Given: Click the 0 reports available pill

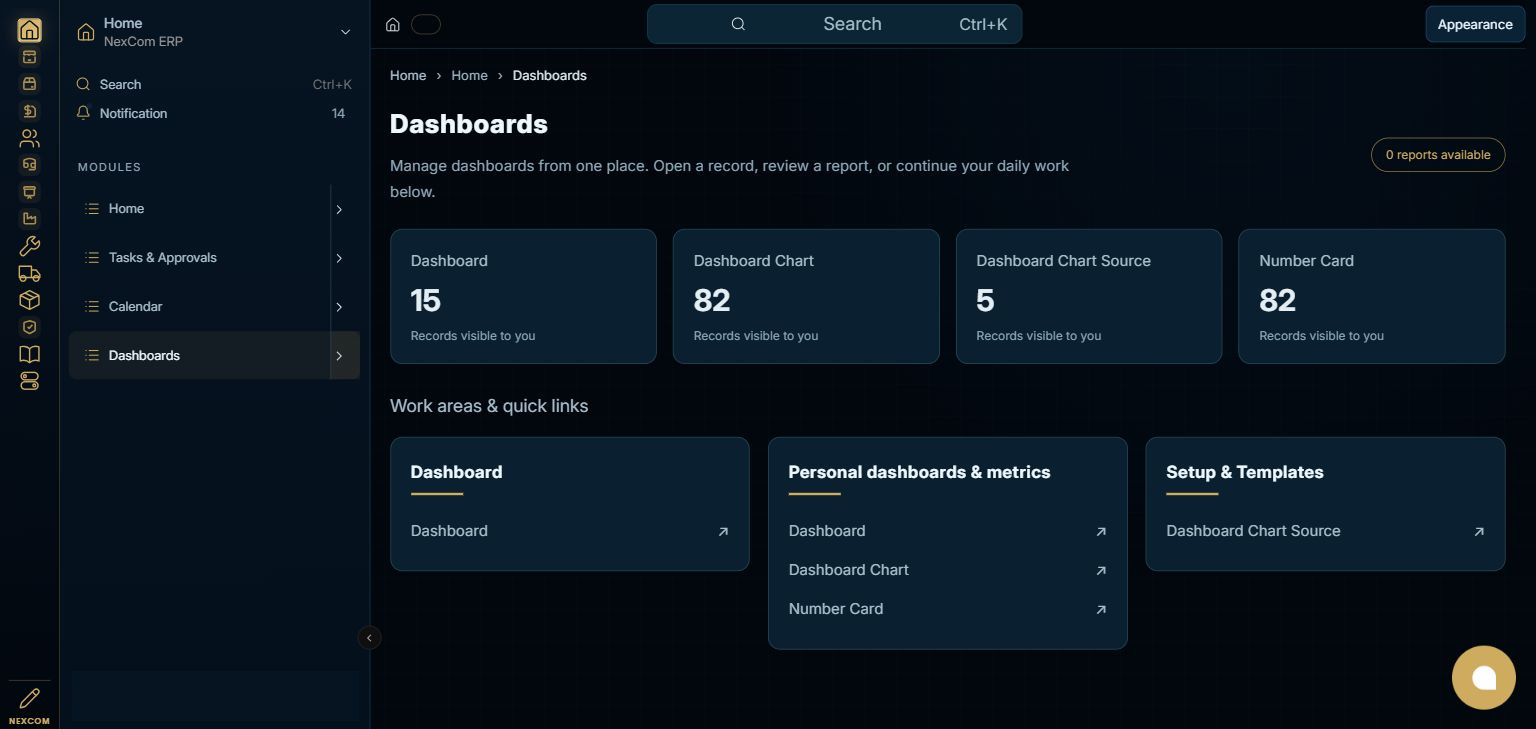Looking at the screenshot, I should (1438, 155).
